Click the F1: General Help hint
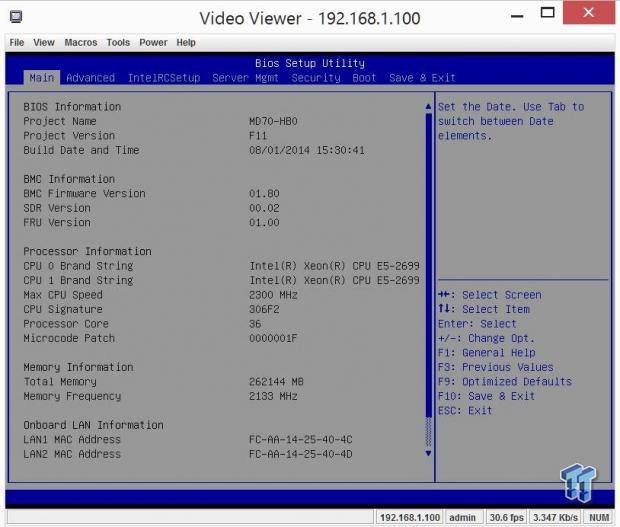The height and width of the screenshot is (527, 620). pyautogui.click(x=487, y=353)
